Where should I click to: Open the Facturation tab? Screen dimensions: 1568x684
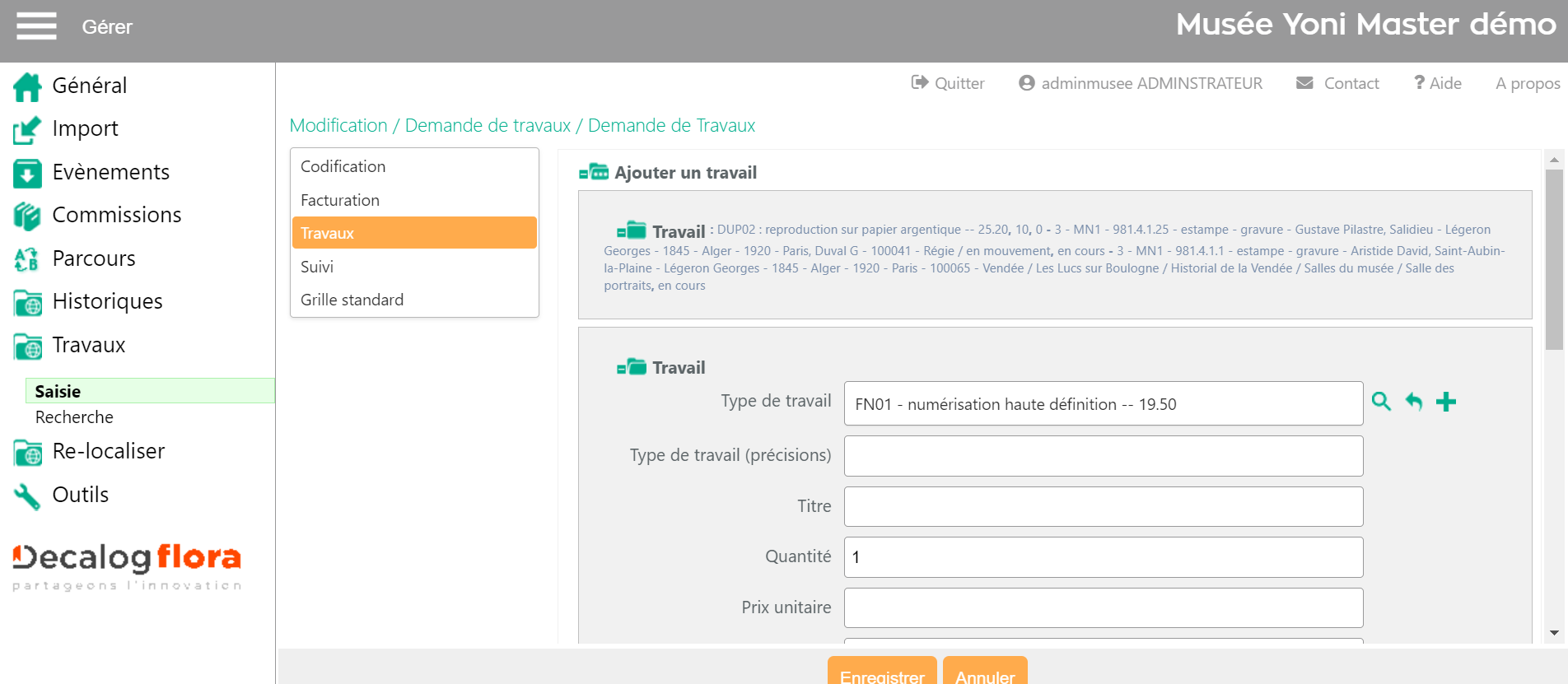(340, 200)
